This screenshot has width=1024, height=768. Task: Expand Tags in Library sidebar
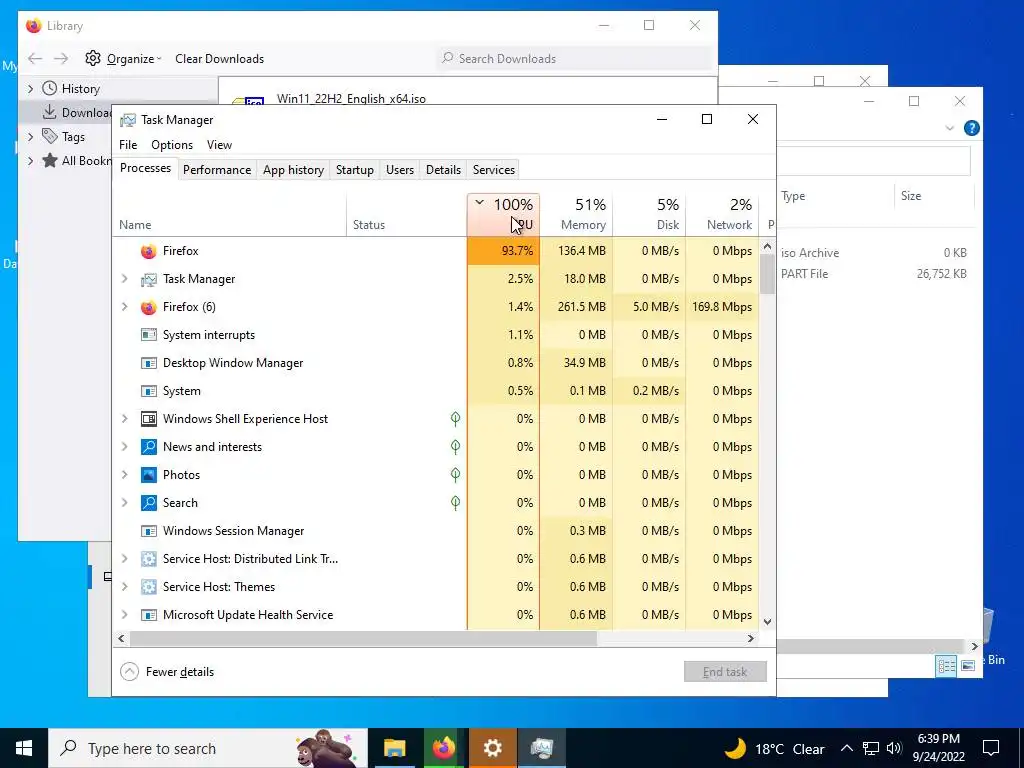coord(30,136)
